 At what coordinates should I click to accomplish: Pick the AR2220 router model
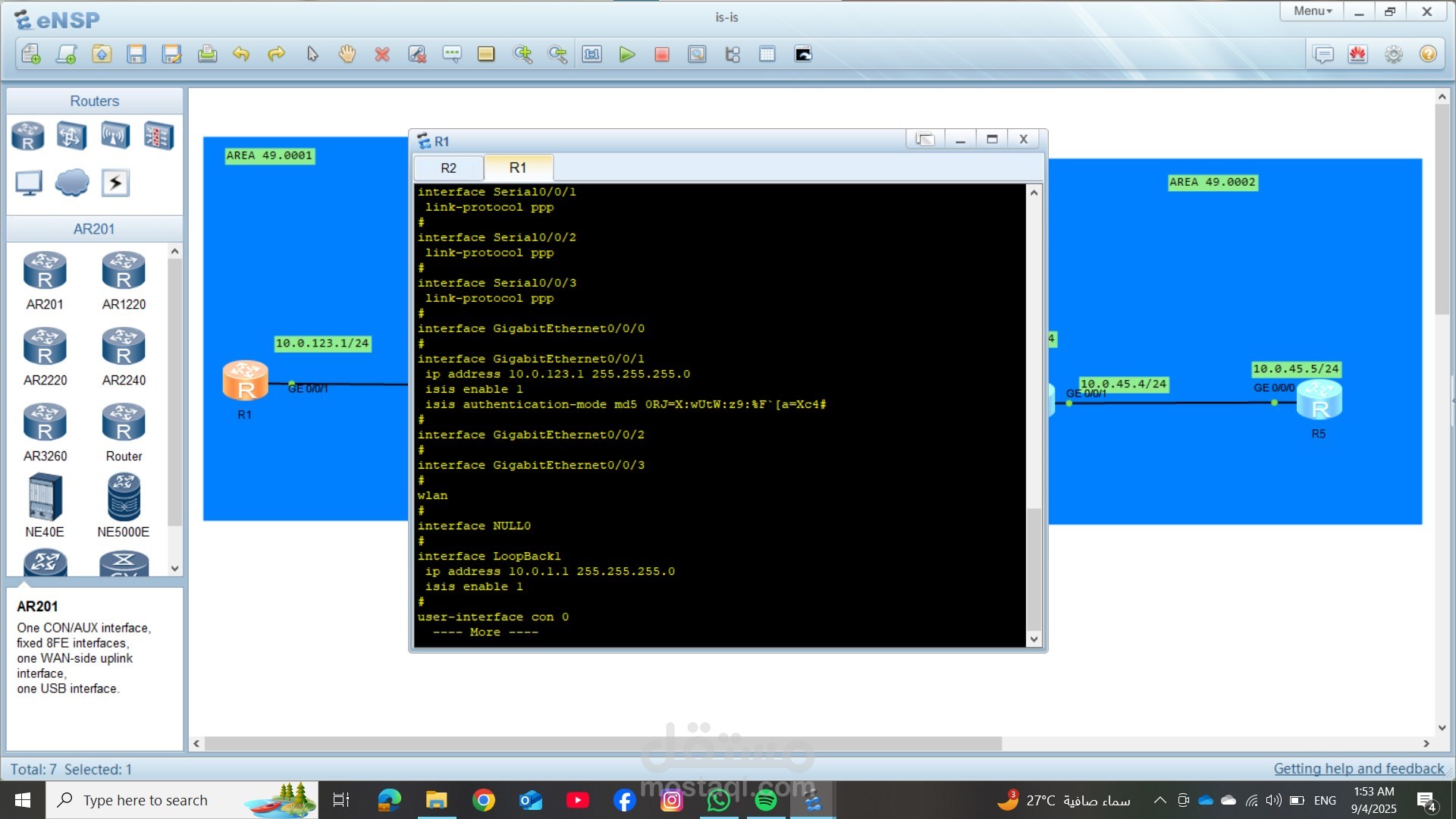coord(45,356)
